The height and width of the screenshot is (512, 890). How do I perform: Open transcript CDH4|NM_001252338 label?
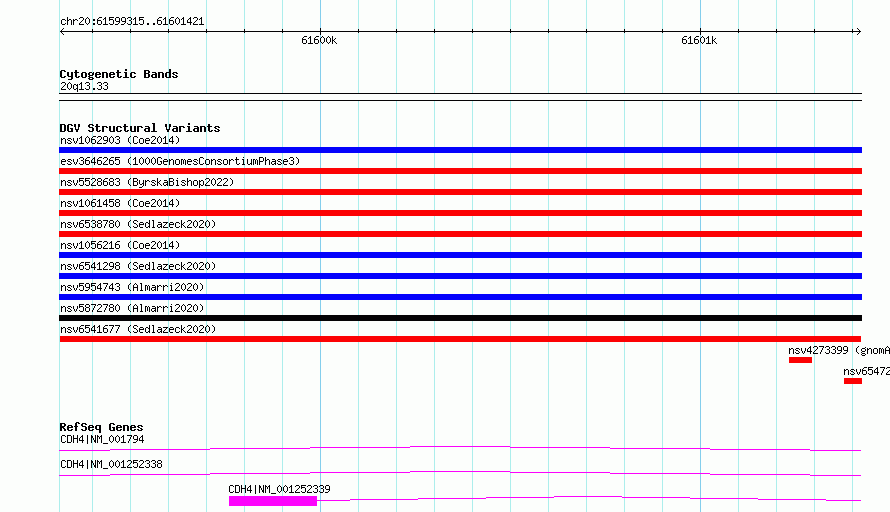coord(111,464)
